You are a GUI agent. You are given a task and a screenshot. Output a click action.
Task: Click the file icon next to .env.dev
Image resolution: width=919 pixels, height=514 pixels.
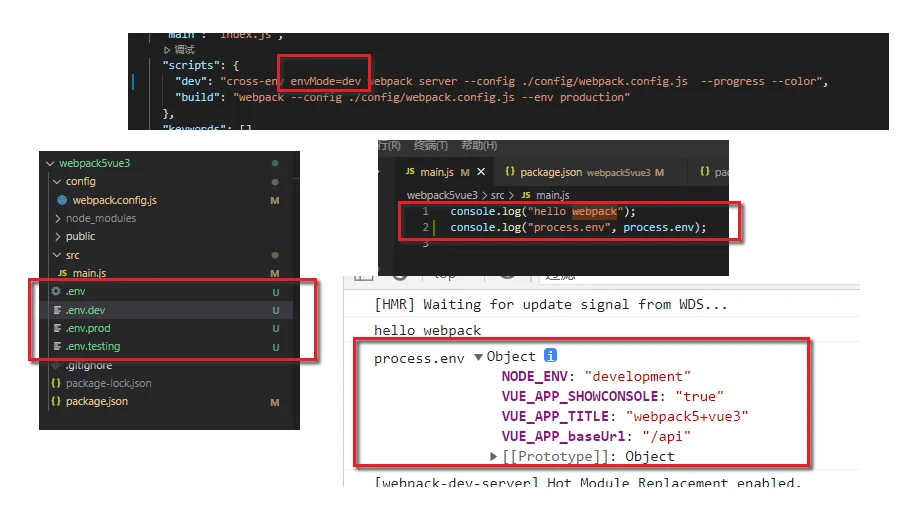57,309
